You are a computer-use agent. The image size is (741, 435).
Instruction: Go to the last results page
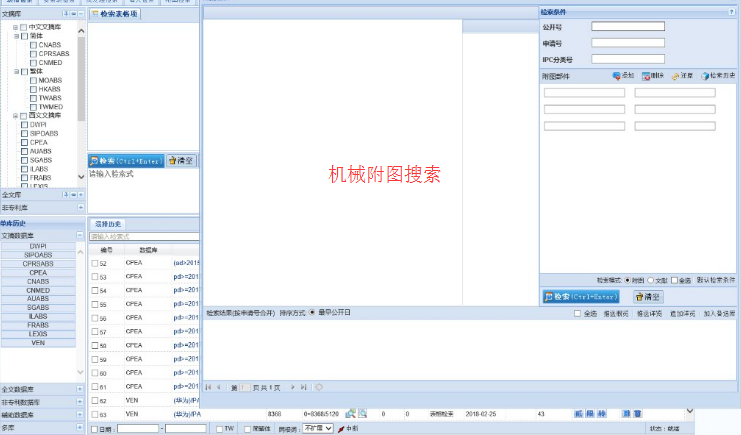[304, 387]
